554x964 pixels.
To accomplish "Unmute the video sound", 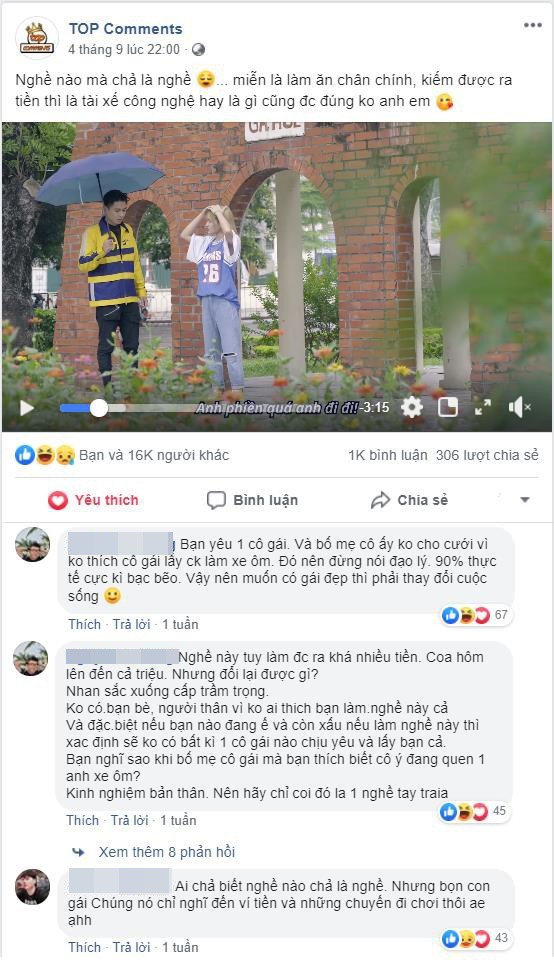I will pos(520,407).
